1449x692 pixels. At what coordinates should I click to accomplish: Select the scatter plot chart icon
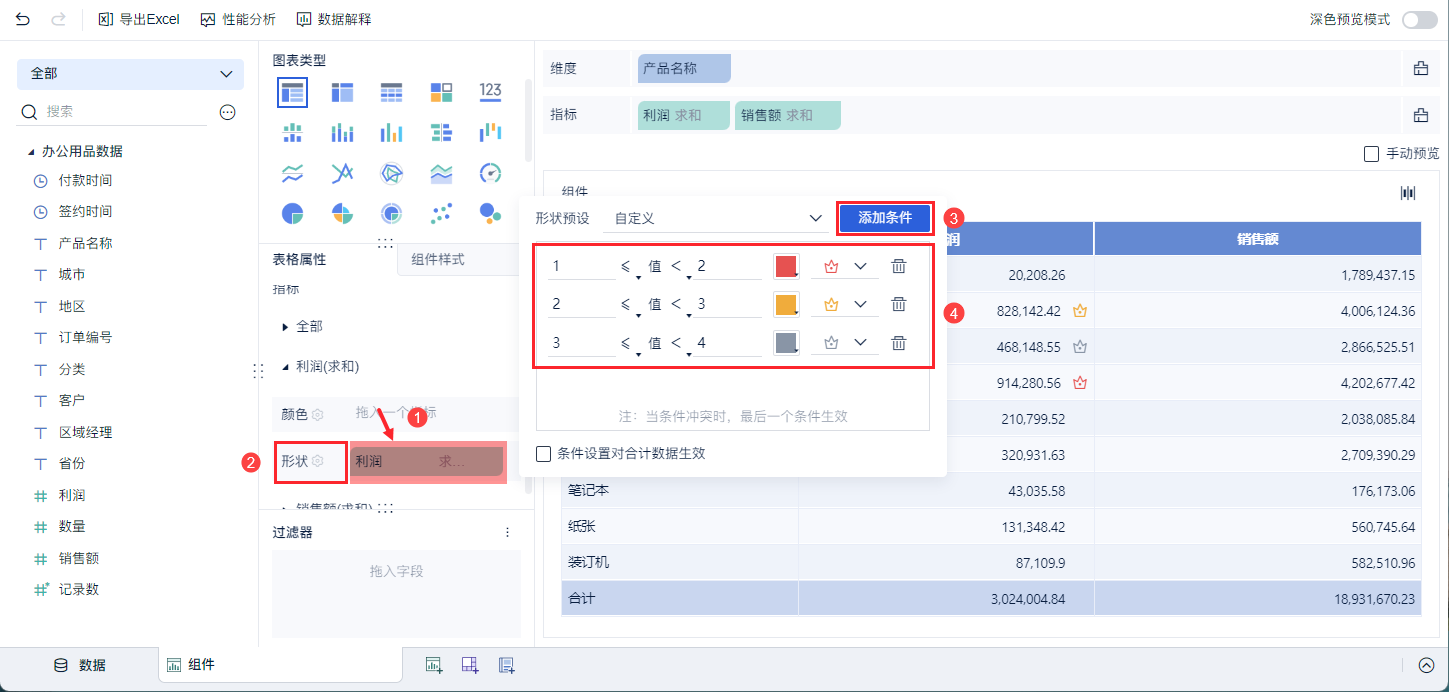tap(441, 213)
